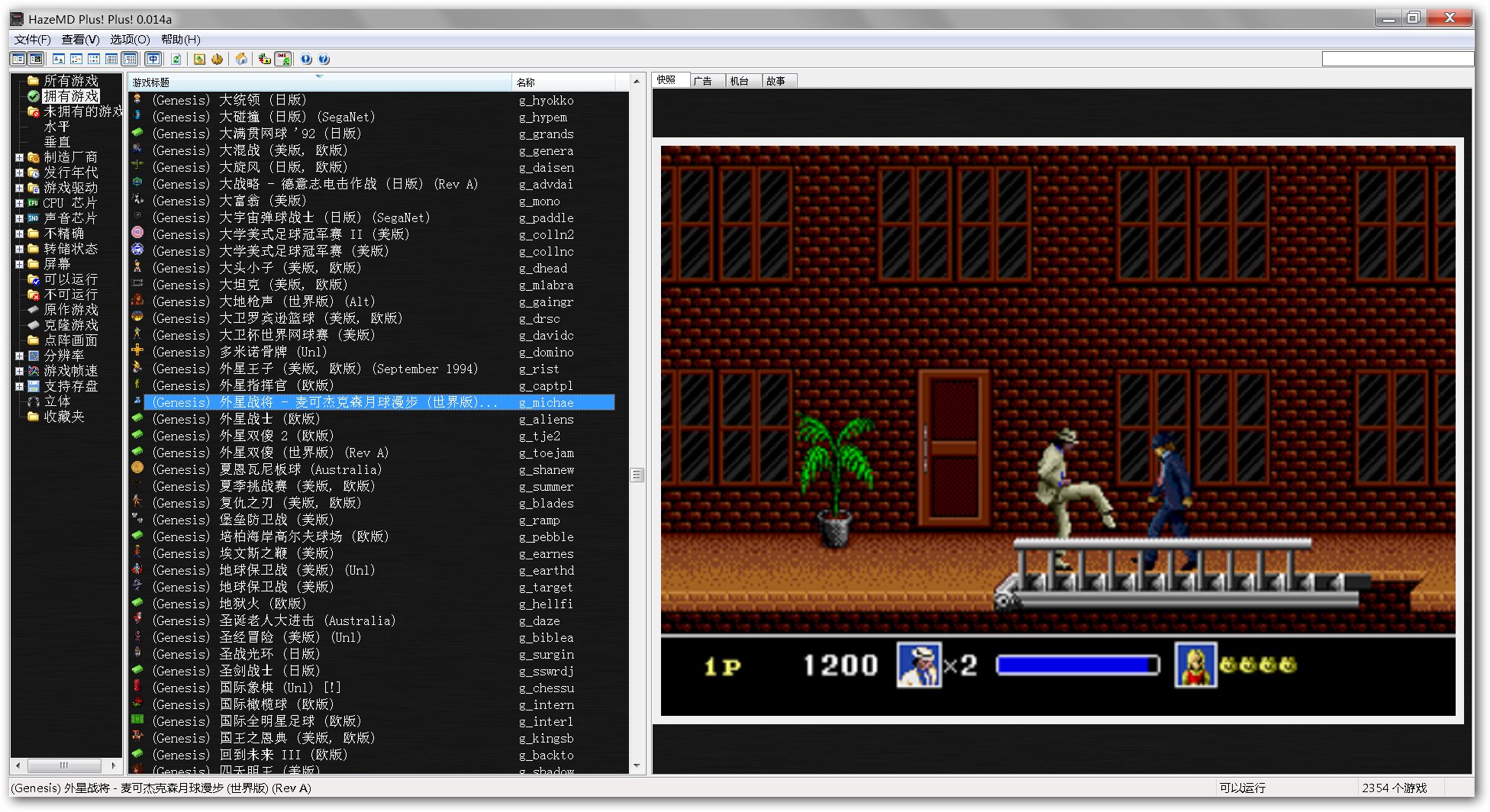Switch to large icons view
This screenshot has width=1490, height=812.
[58, 59]
